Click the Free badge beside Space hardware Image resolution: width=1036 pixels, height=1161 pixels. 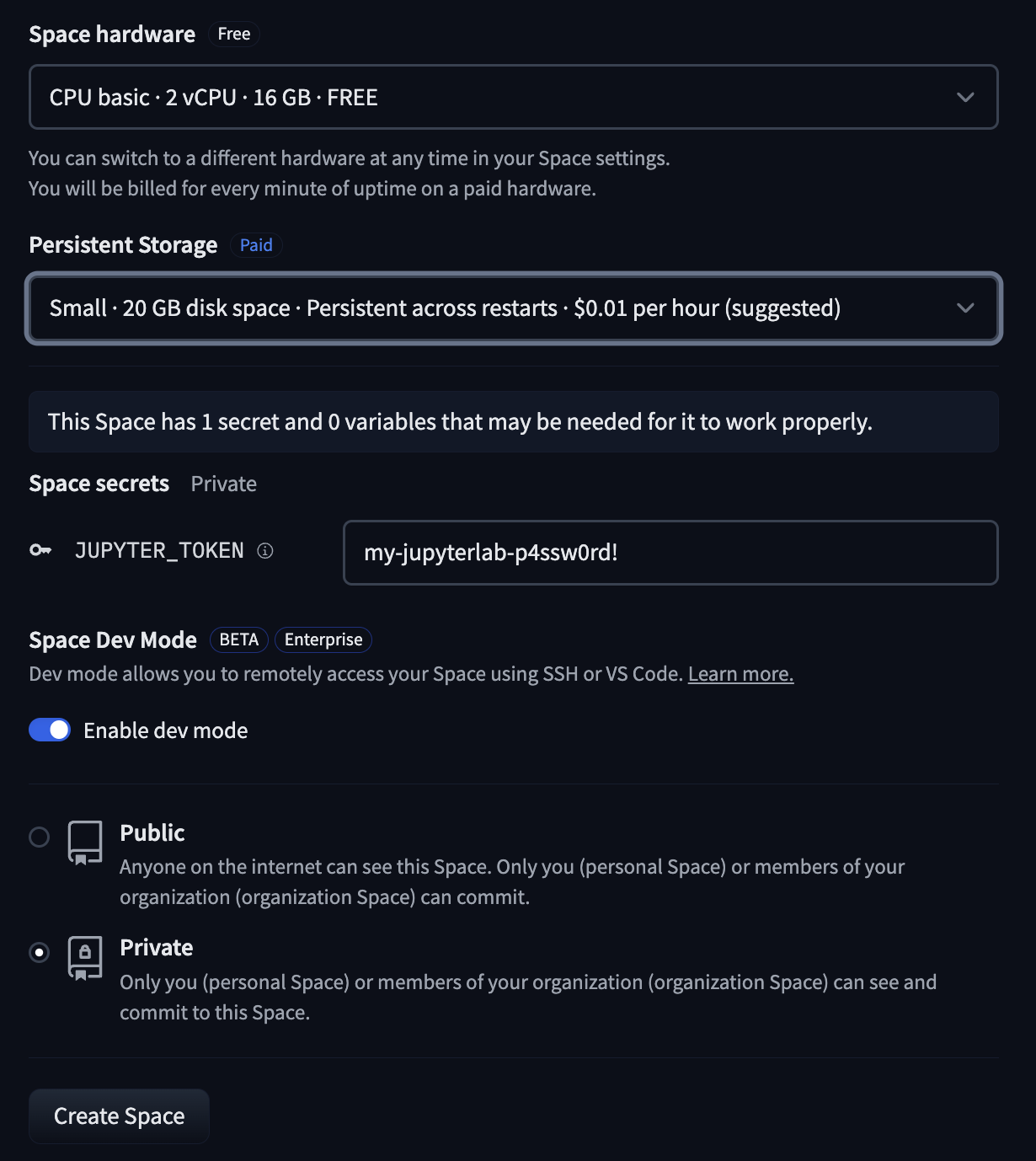coord(233,35)
